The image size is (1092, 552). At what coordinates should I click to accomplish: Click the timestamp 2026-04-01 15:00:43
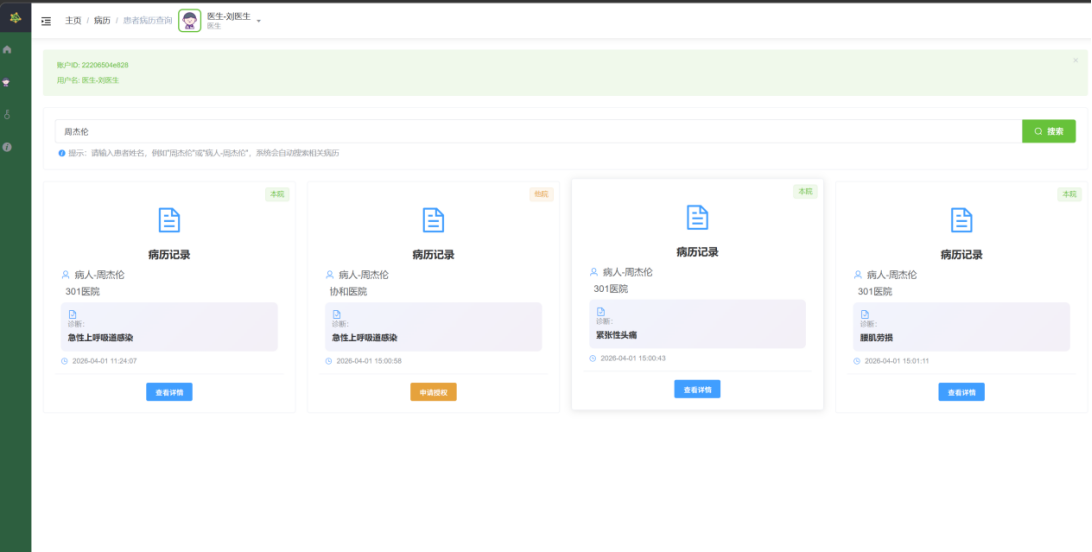(x=633, y=358)
